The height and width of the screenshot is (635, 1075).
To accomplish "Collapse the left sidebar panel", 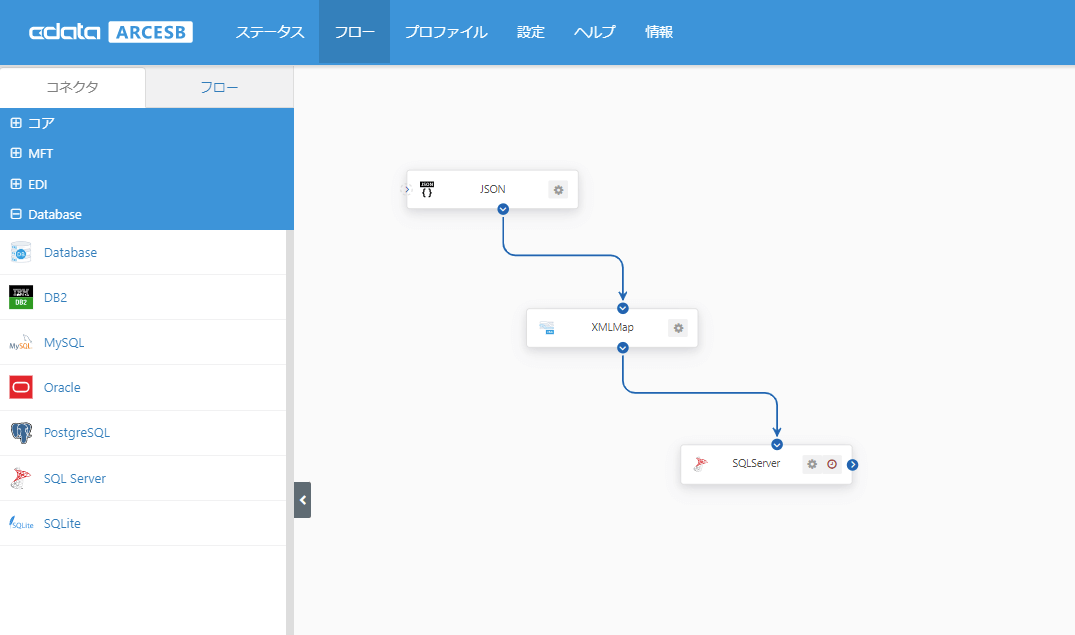I will click(x=302, y=499).
